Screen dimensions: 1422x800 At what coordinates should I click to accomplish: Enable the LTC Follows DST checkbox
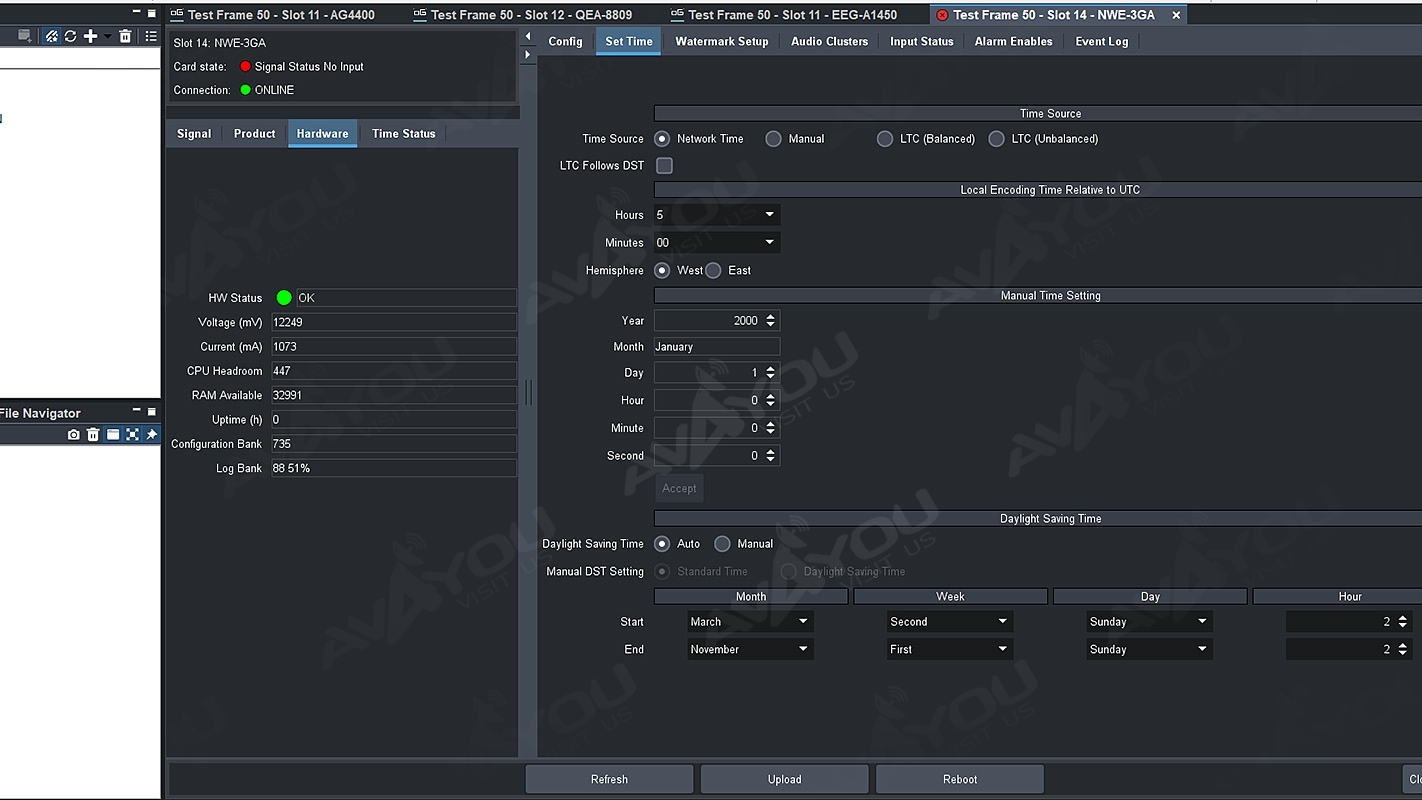pyautogui.click(x=664, y=166)
